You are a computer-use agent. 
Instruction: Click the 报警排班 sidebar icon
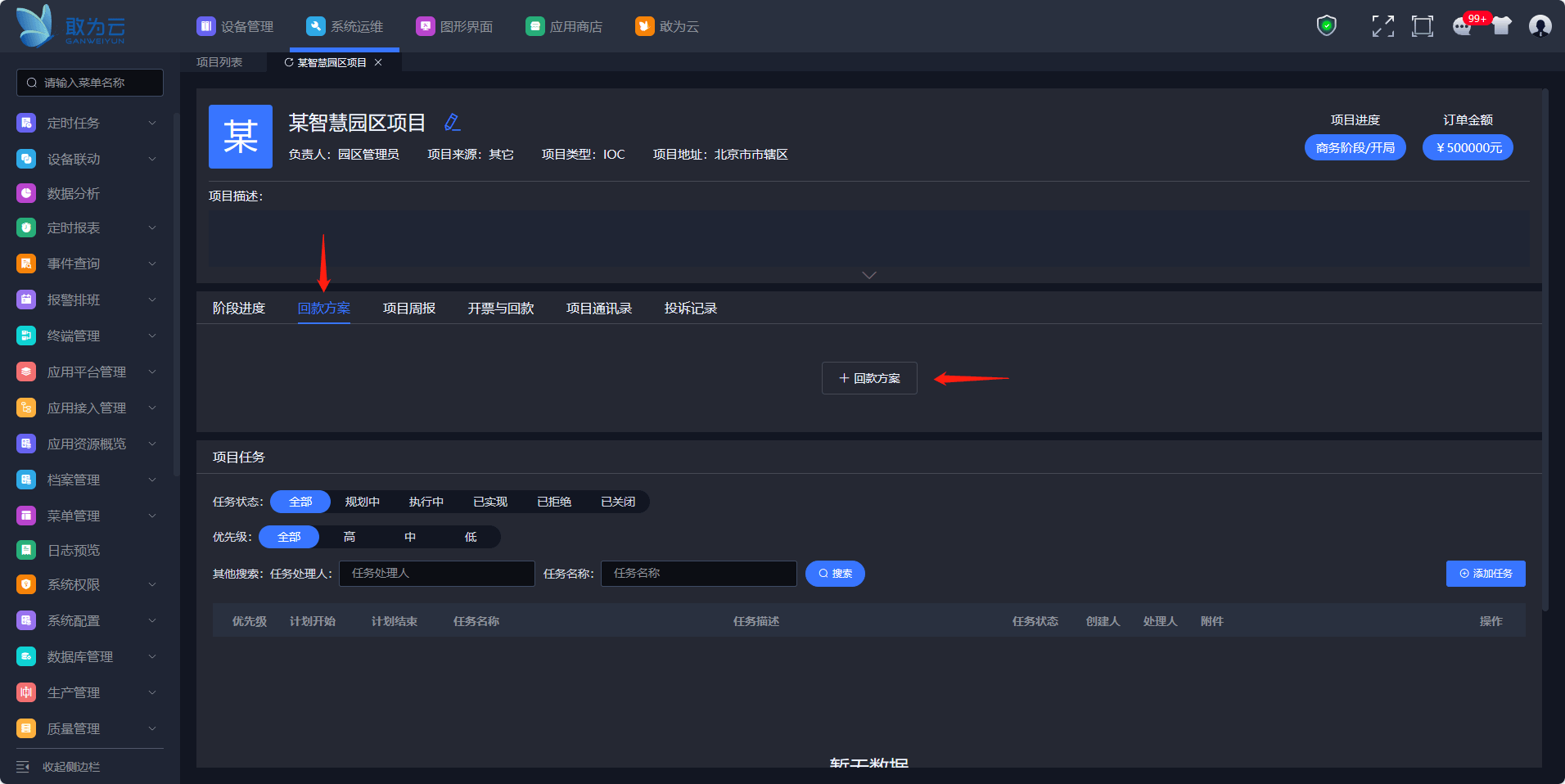click(x=26, y=300)
